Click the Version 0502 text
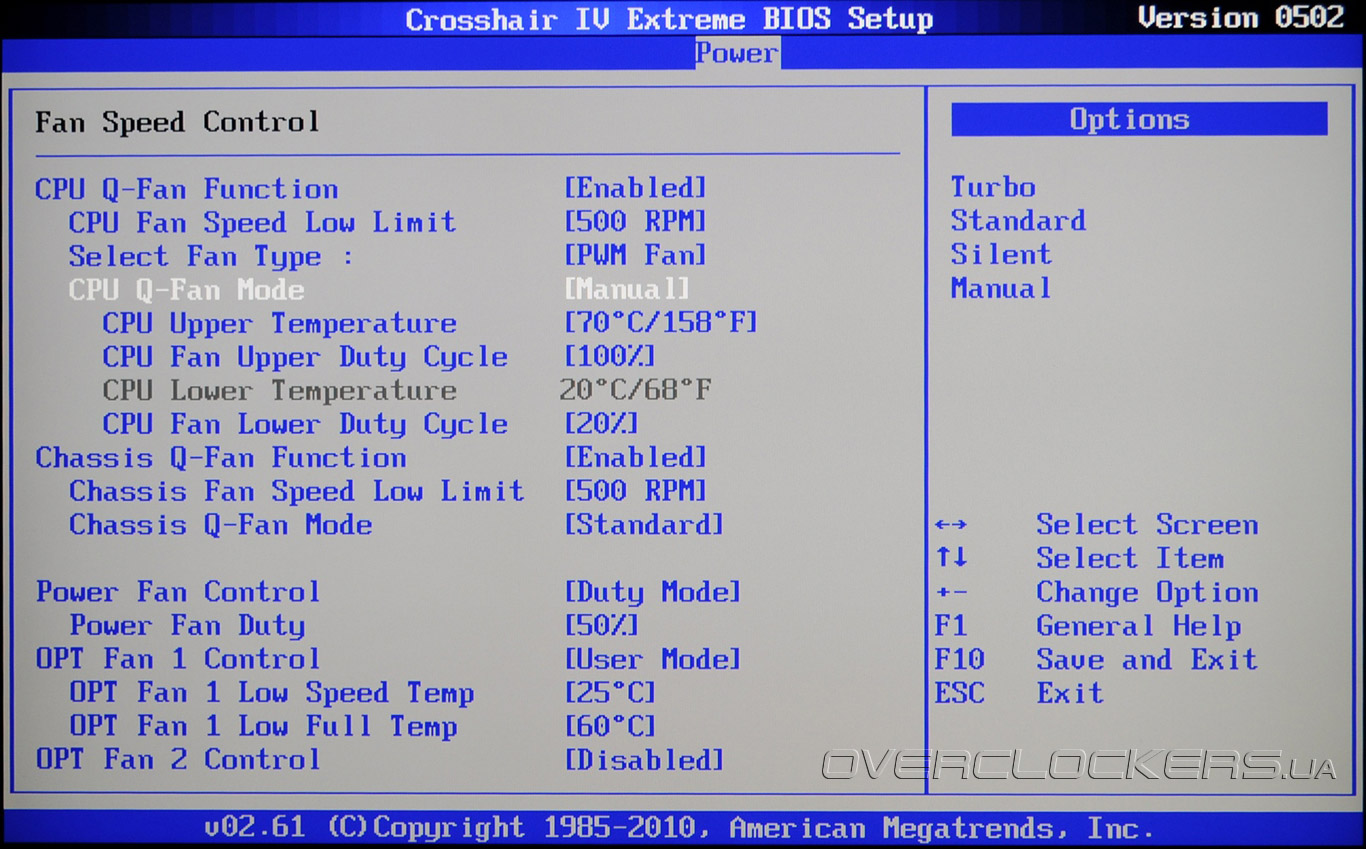The width and height of the screenshot is (1366, 849). tap(1242, 17)
